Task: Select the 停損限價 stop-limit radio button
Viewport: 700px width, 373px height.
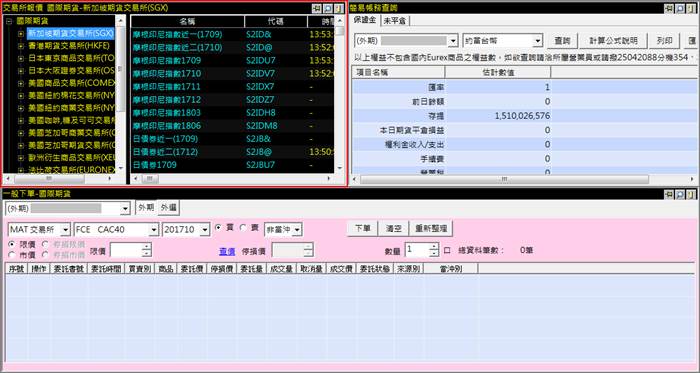Action: (45, 245)
